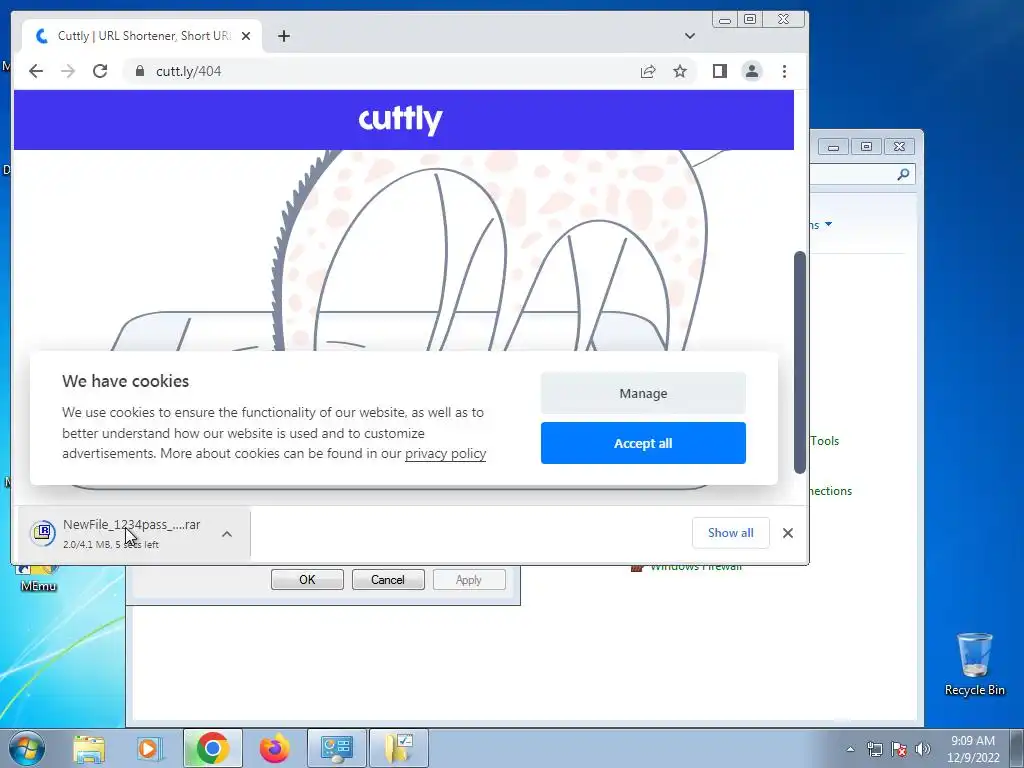Click the Show desktop strip beside the clock
The width and height of the screenshot is (1024, 768).
pos(1017,749)
